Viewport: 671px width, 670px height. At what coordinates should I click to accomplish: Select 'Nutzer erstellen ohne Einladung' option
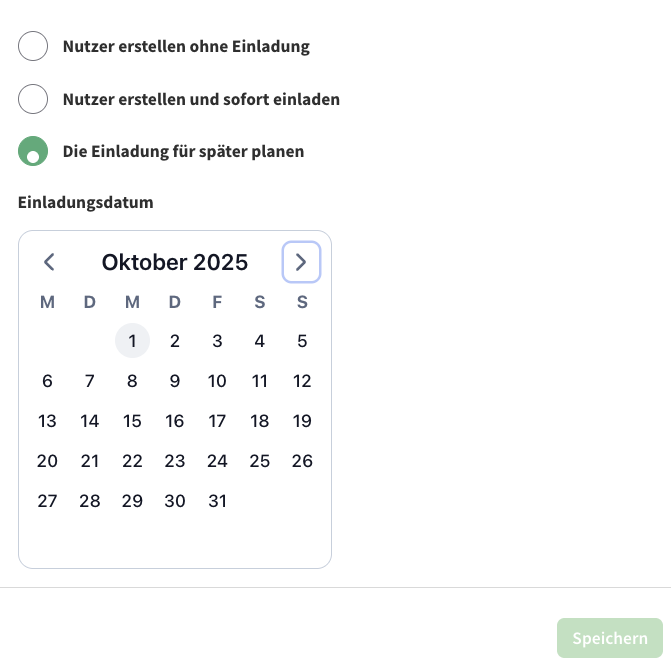[x=33, y=46]
